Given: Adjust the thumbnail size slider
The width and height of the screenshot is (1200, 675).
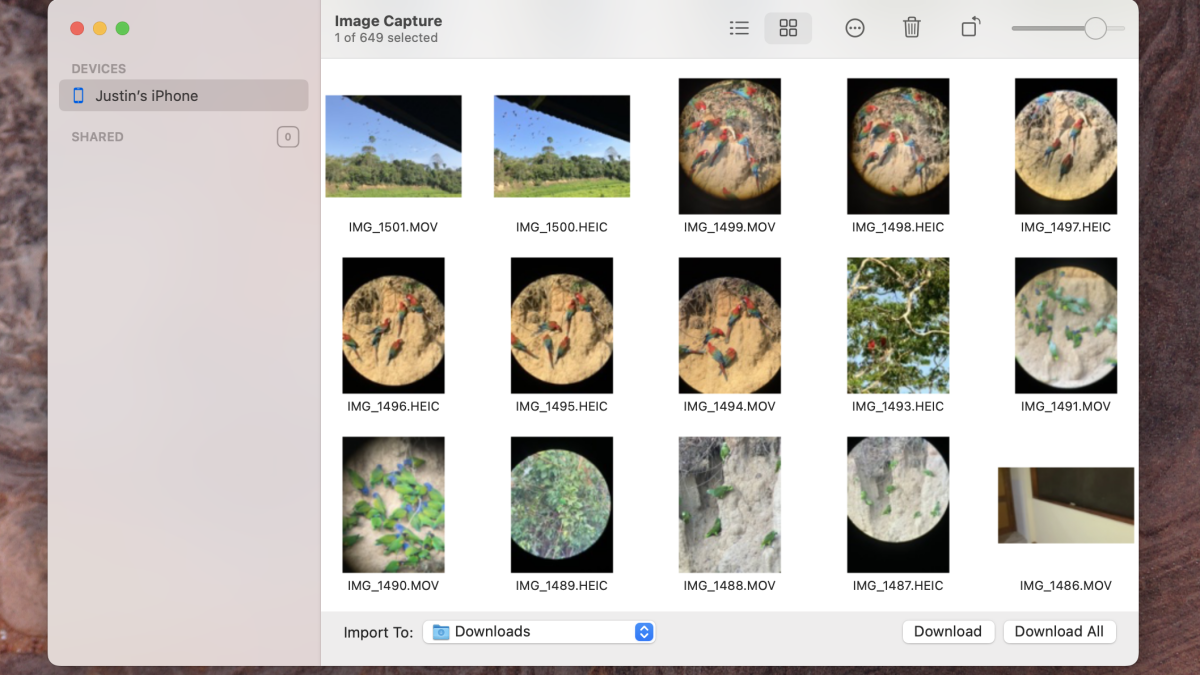Looking at the screenshot, I should point(1095,28).
